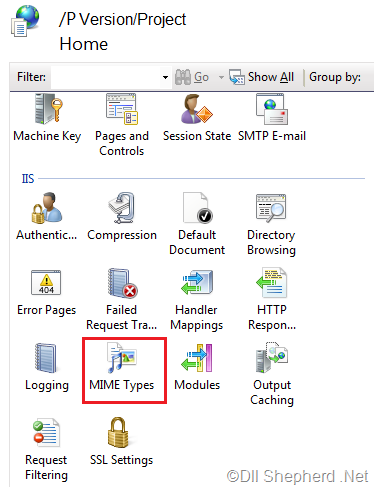Click the 'SSL Settings' label text
The width and height of the screenshot is (374, 487).
point(122,460)
